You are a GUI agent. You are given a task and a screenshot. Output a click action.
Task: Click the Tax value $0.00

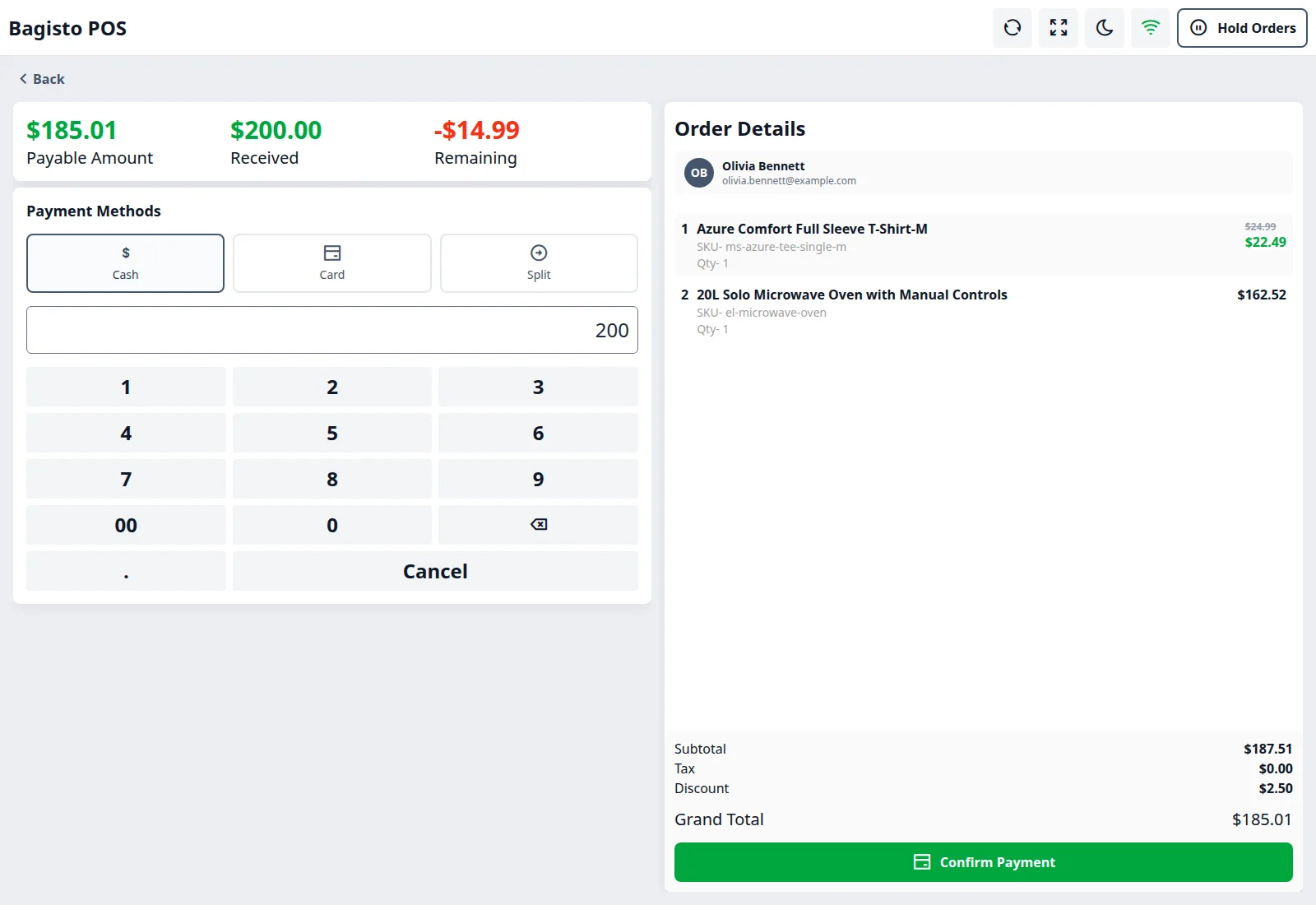(x=1276, y=768)
